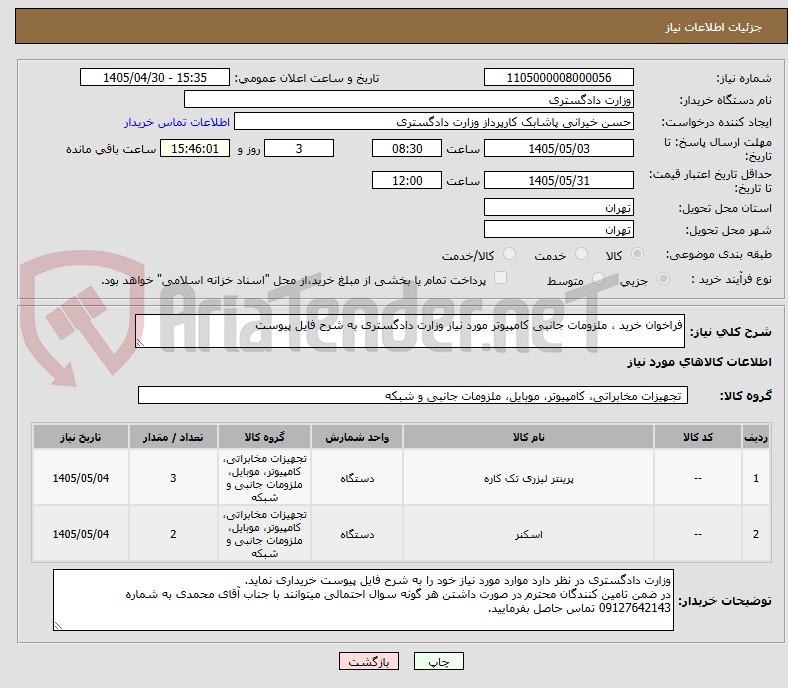788x688 pixels.
Task: Click the اسکنر item name cell
Action: pyautogui.click(x=528, y=534)
